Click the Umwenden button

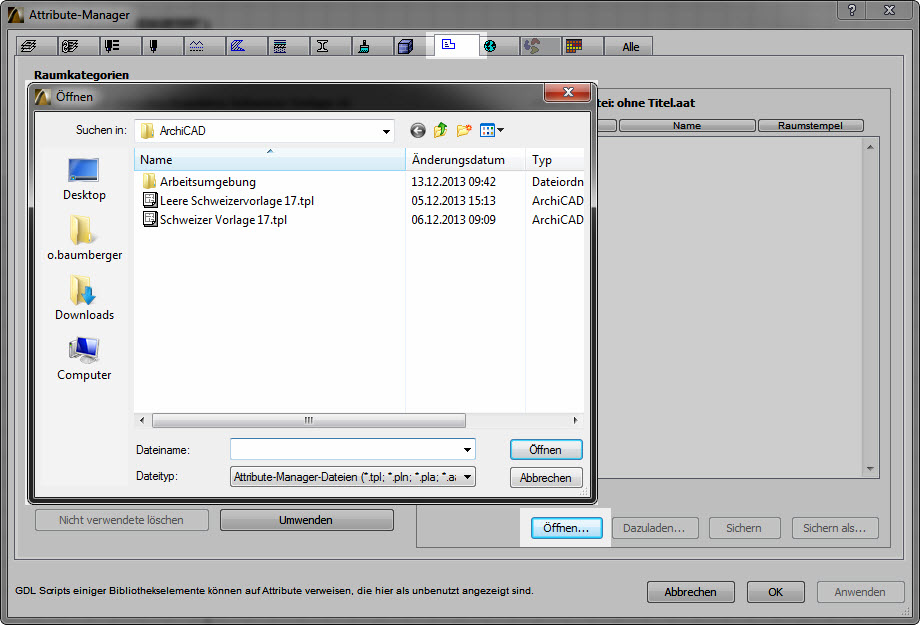click(306, 520)
